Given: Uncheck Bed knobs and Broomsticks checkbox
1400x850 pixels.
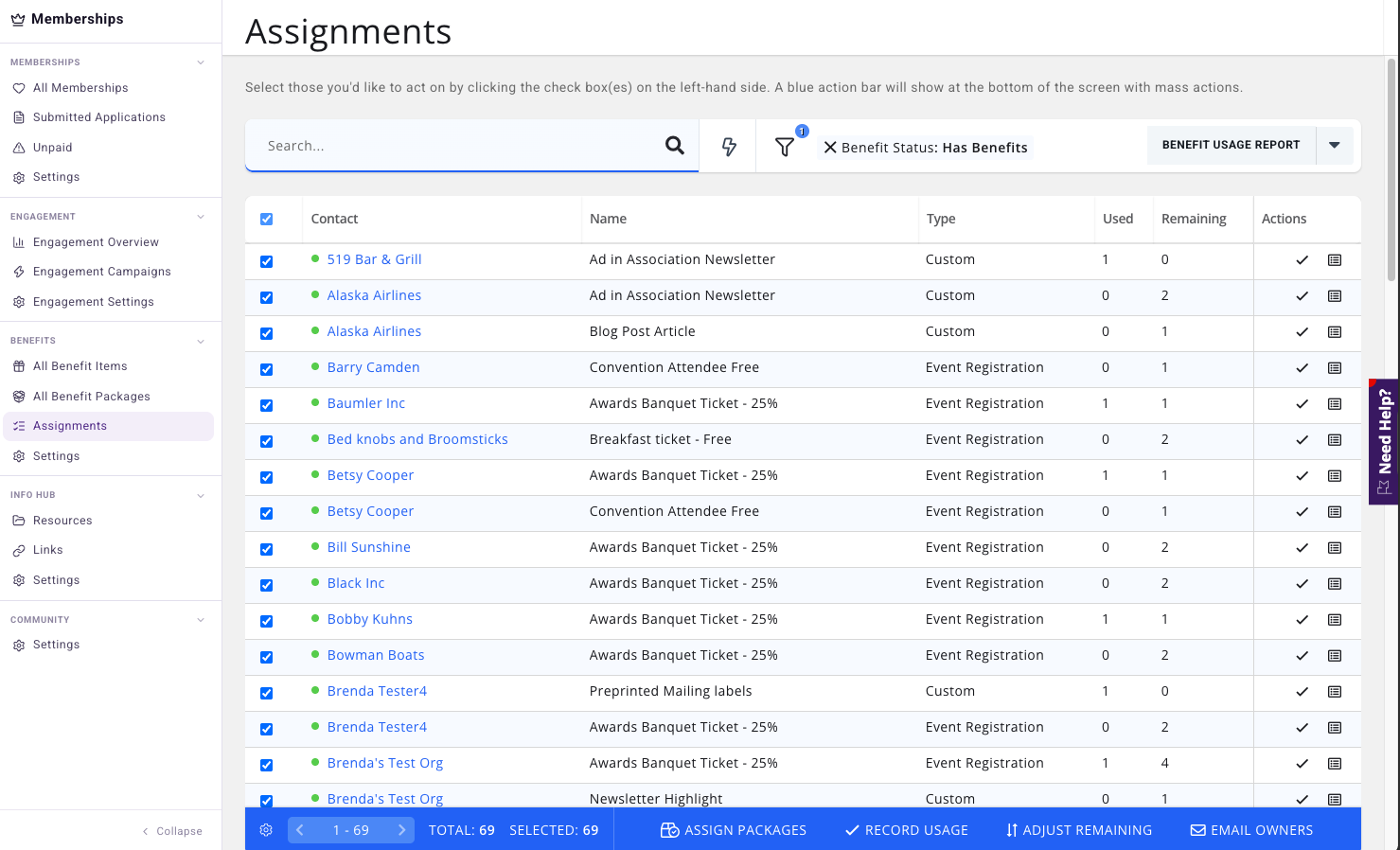Looking at the screenshot, I should tap(266, 441).
